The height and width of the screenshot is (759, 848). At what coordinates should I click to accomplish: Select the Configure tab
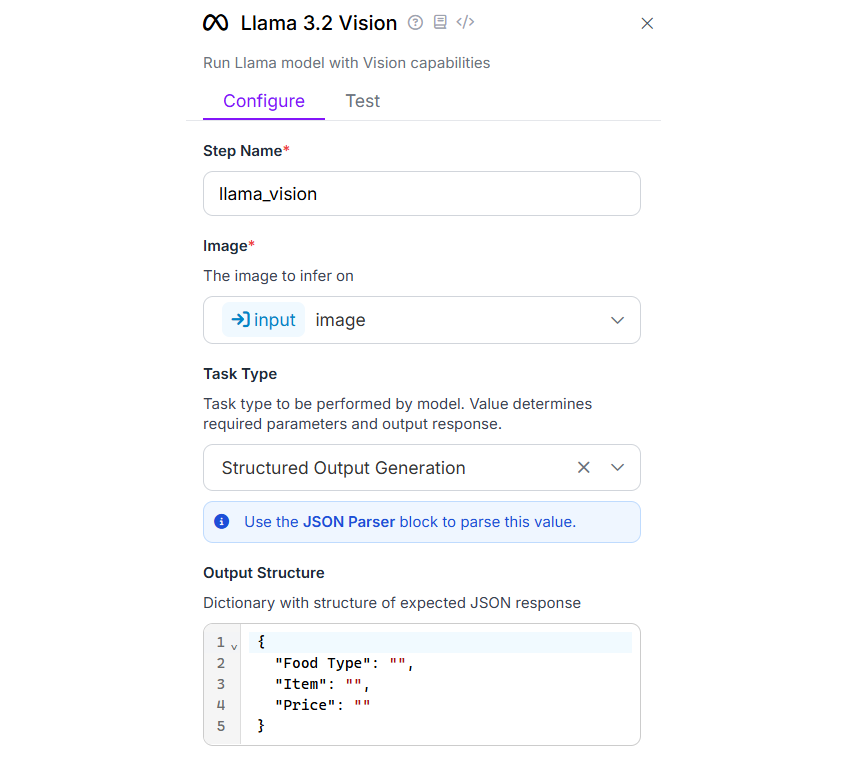pyautogui.click(x=263, y=101)
